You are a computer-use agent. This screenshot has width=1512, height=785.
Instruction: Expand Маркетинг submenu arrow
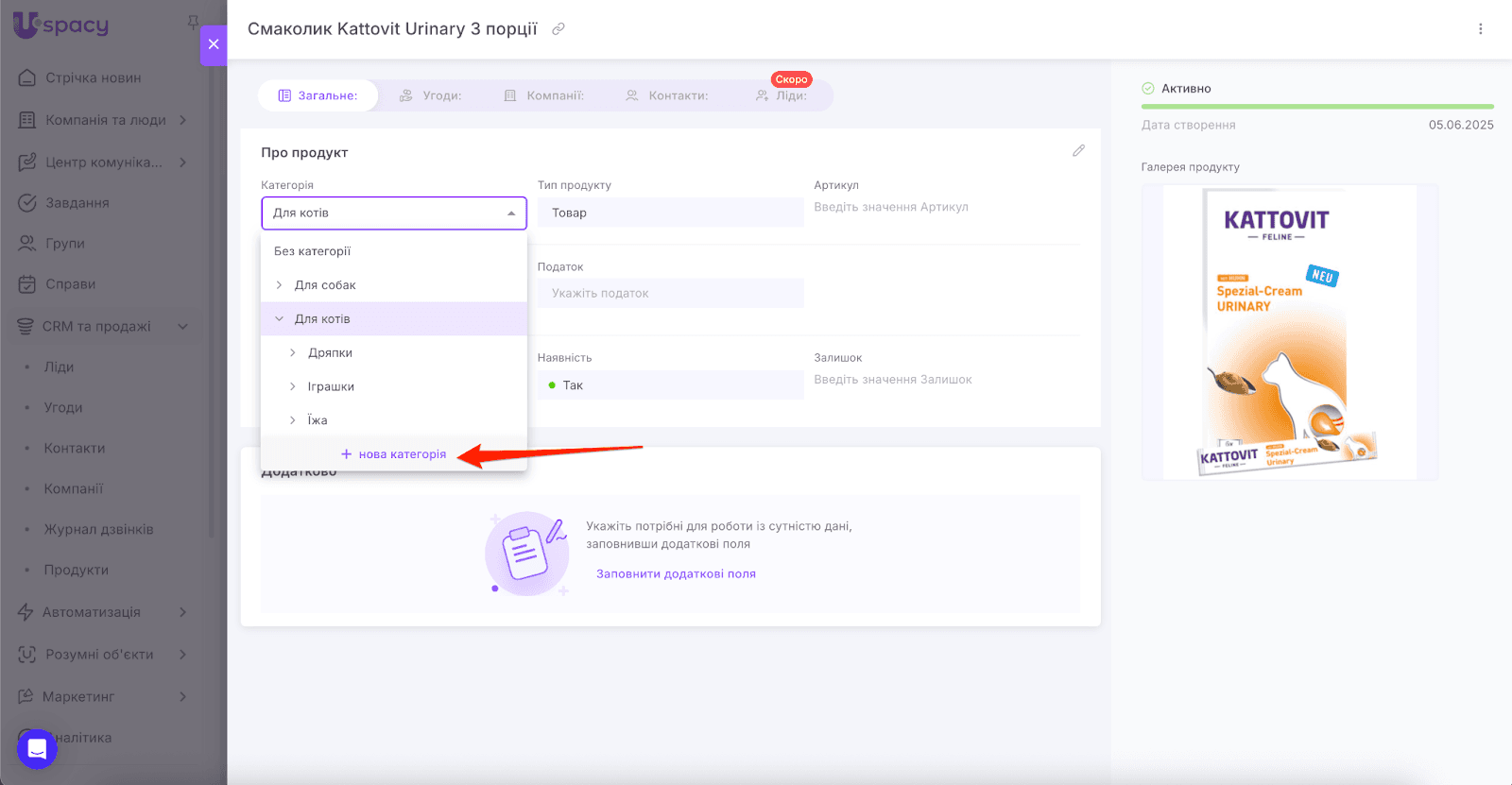[x=182, y=696]
